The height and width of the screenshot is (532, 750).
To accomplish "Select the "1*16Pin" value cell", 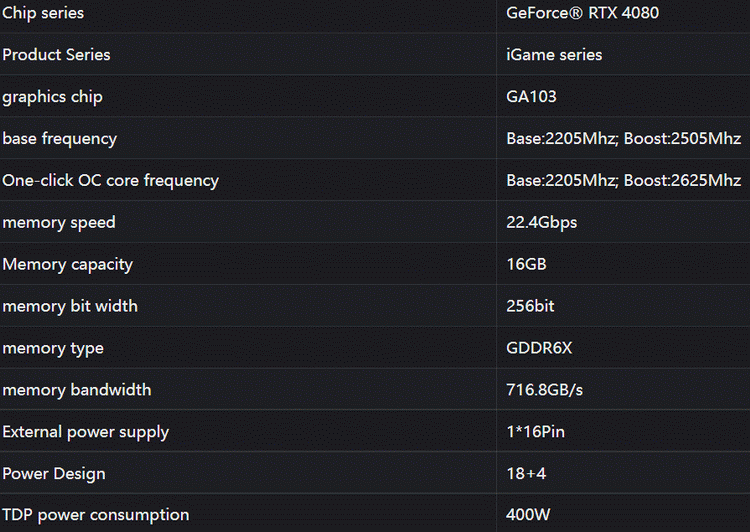I will click(x=536, y=432).
